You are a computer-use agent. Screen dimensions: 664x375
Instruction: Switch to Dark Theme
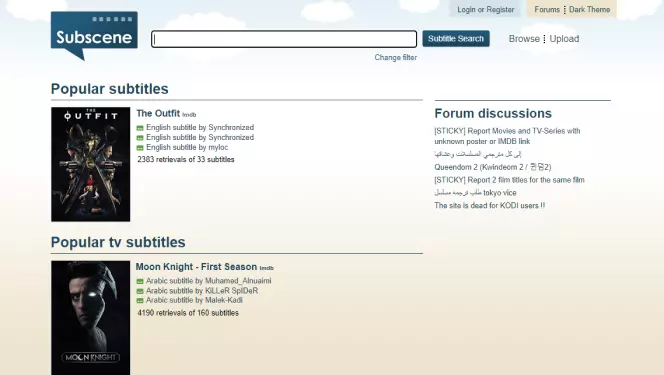point(589,9)
